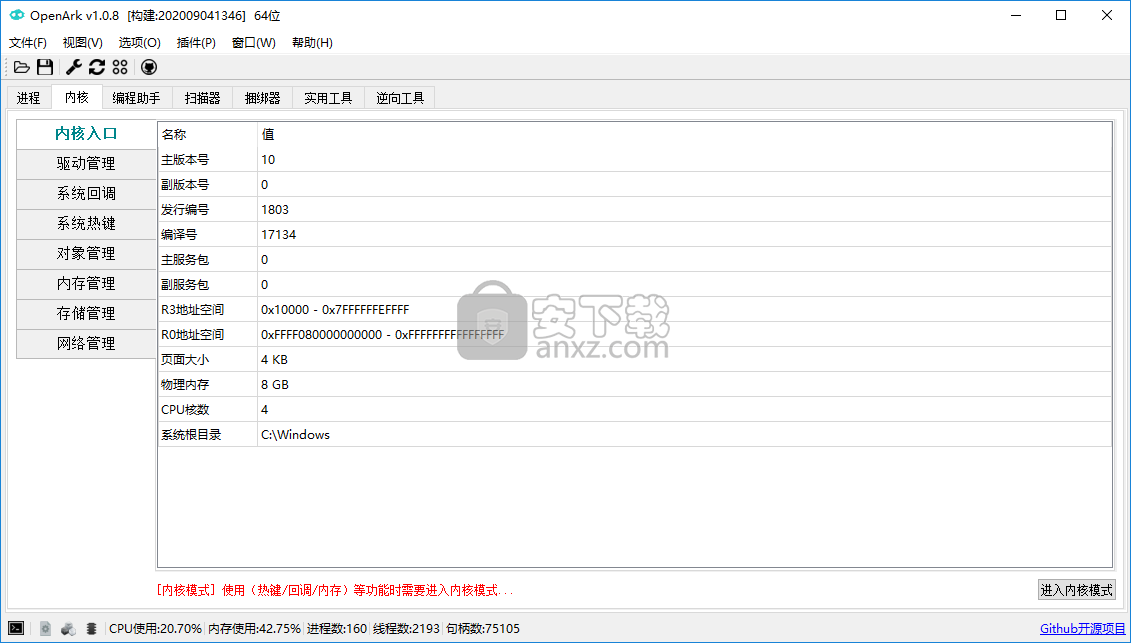
Task: Select the 物理内存 row name
Action: tap(185, 385)
